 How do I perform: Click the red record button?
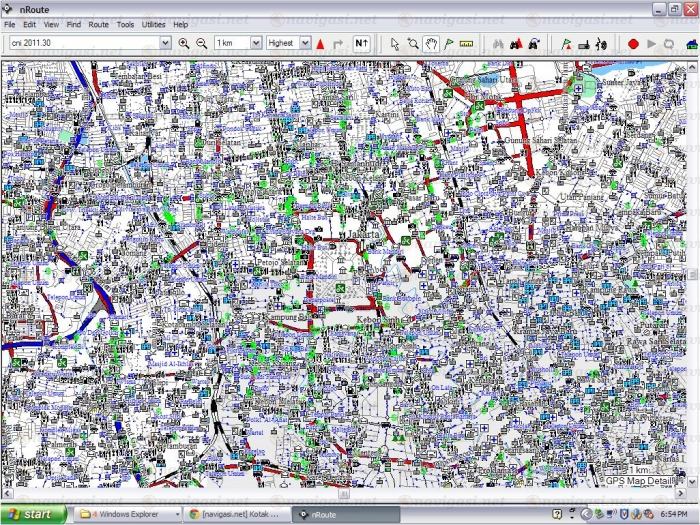pos(633,44)
